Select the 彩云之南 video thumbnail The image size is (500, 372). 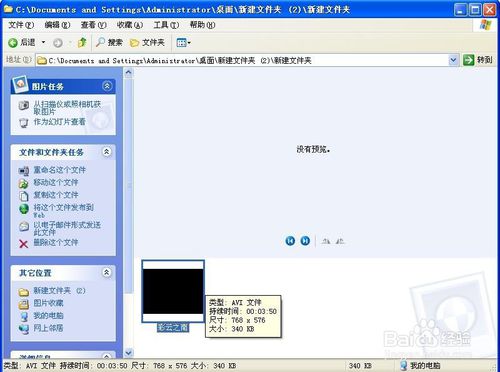(x=173, y=291)
